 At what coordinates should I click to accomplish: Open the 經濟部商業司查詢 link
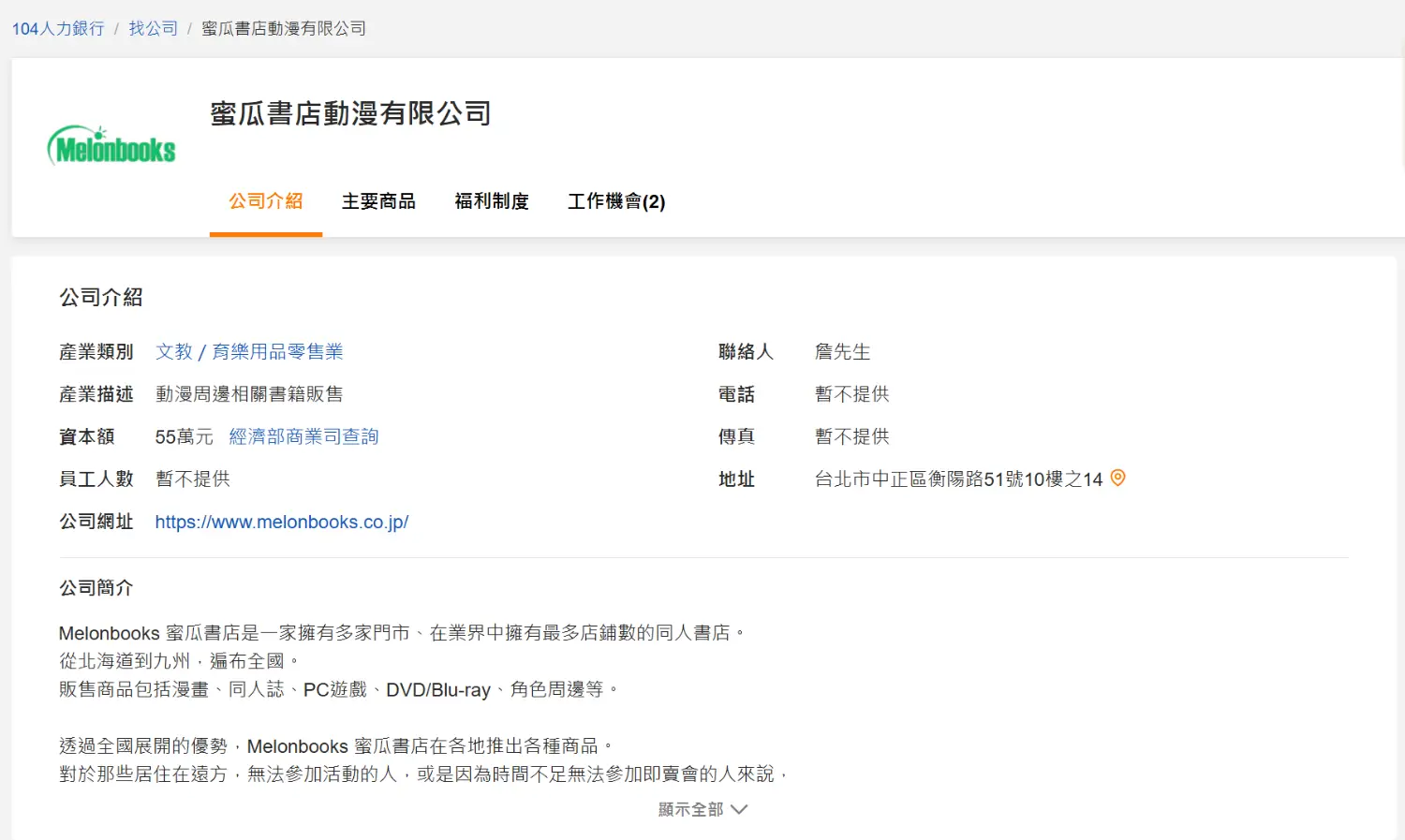pos(303,436)
